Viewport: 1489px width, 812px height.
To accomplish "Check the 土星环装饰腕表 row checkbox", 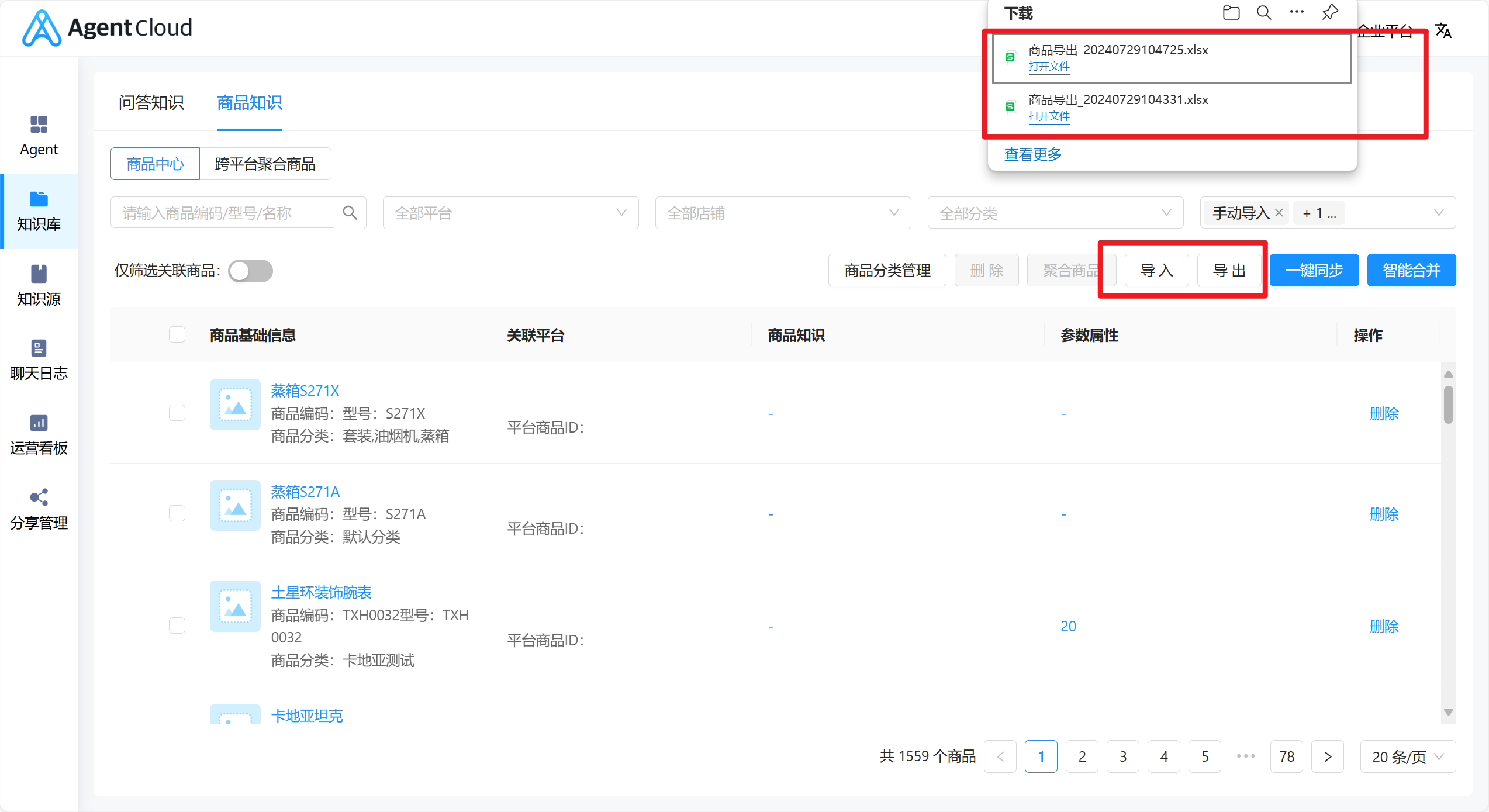I will click(177, 626).
